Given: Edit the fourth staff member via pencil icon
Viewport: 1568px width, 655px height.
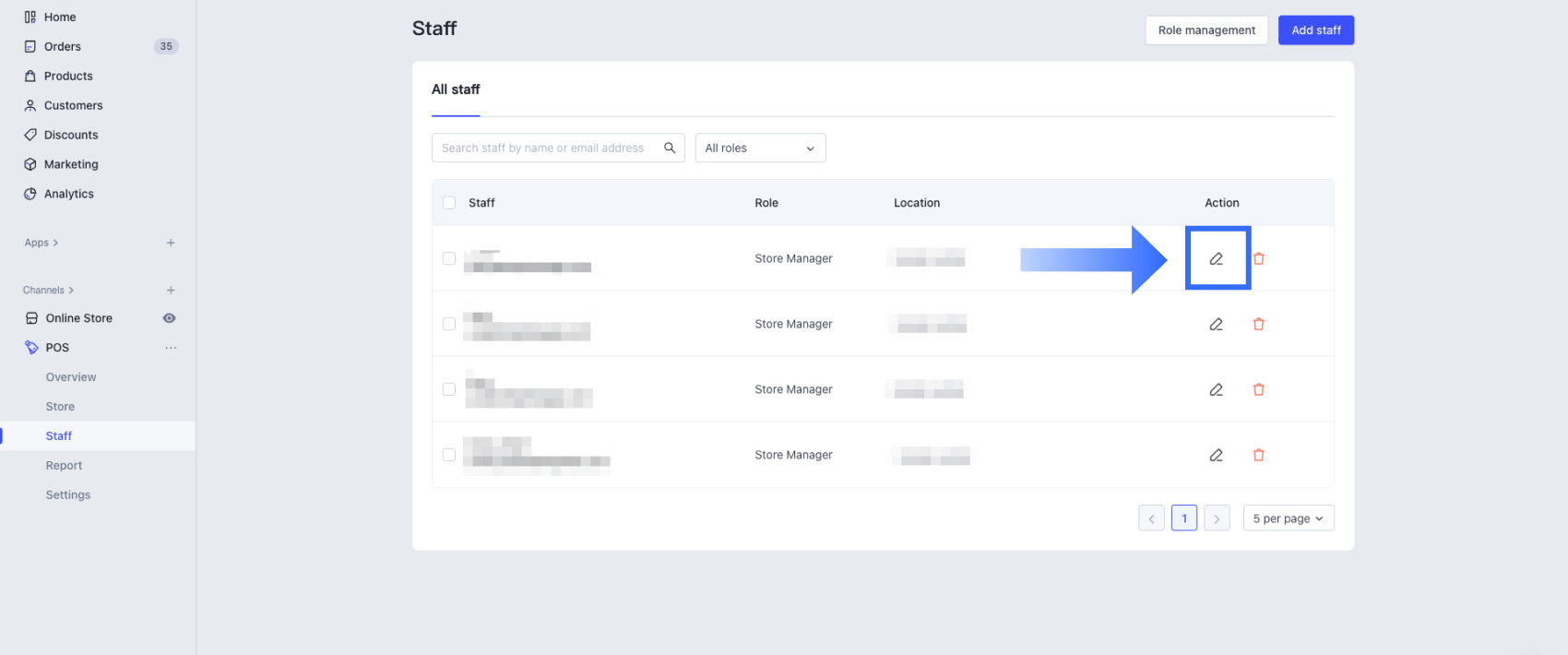Looking at the screenshot, I should [1216, 456].
